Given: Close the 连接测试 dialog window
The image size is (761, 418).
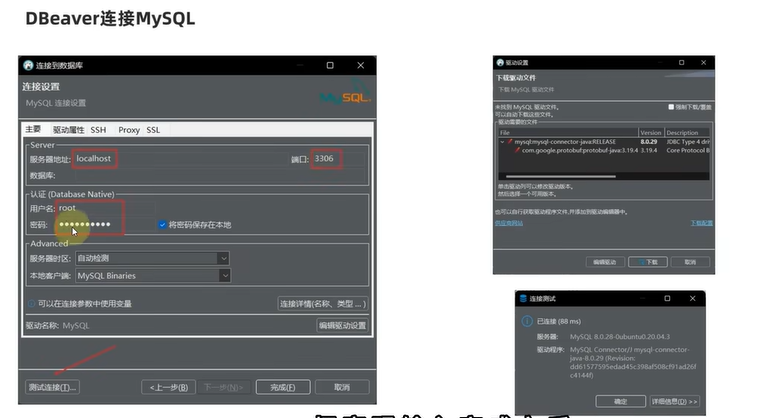Looking at the screenshot, I should point(693,299).
